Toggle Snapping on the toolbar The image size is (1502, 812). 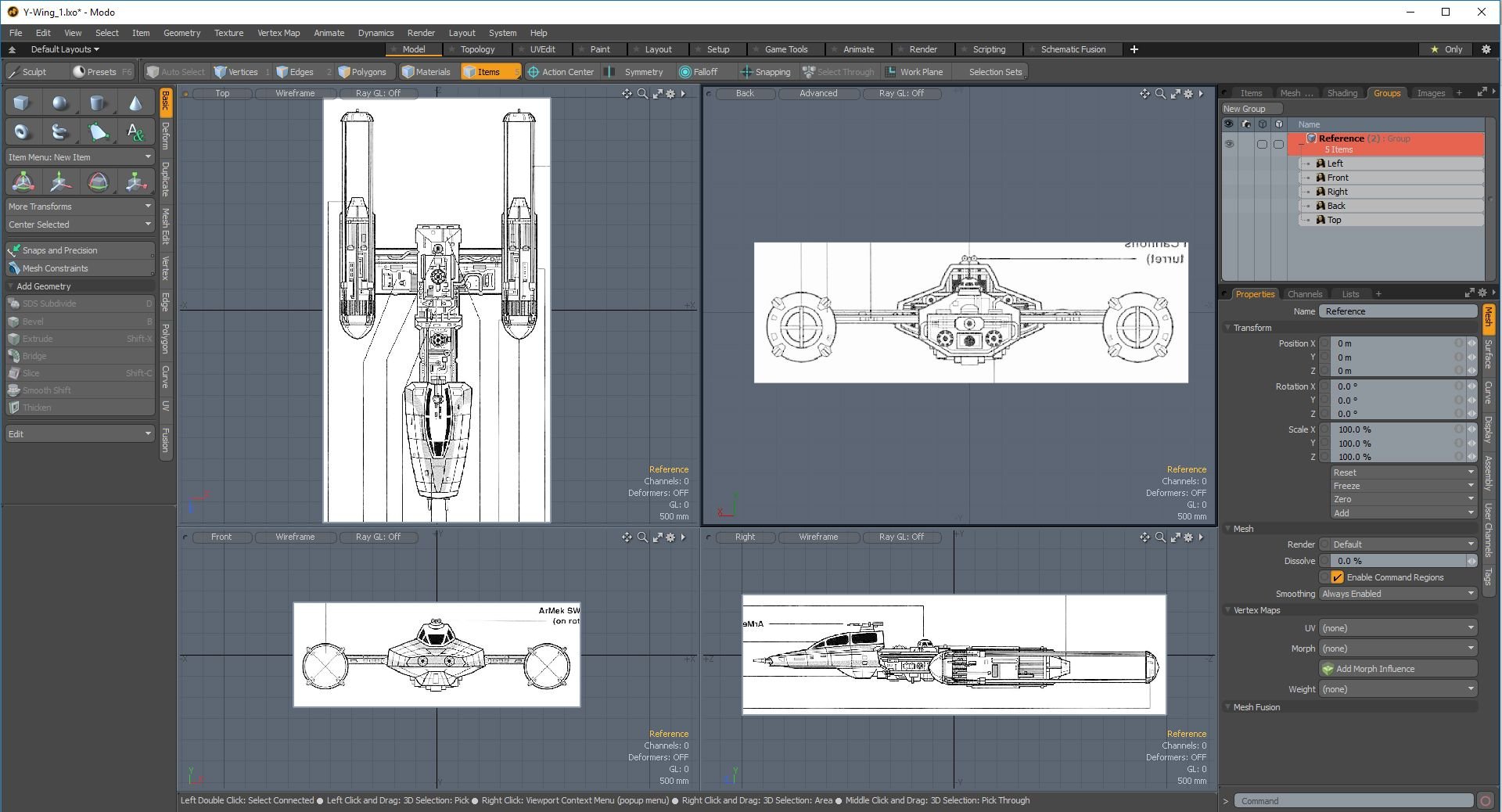766,72
